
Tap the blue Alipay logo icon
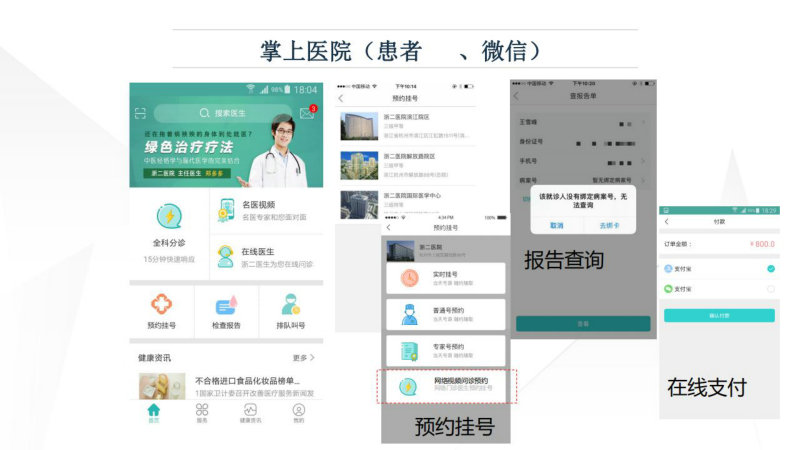tap(668, 268)
